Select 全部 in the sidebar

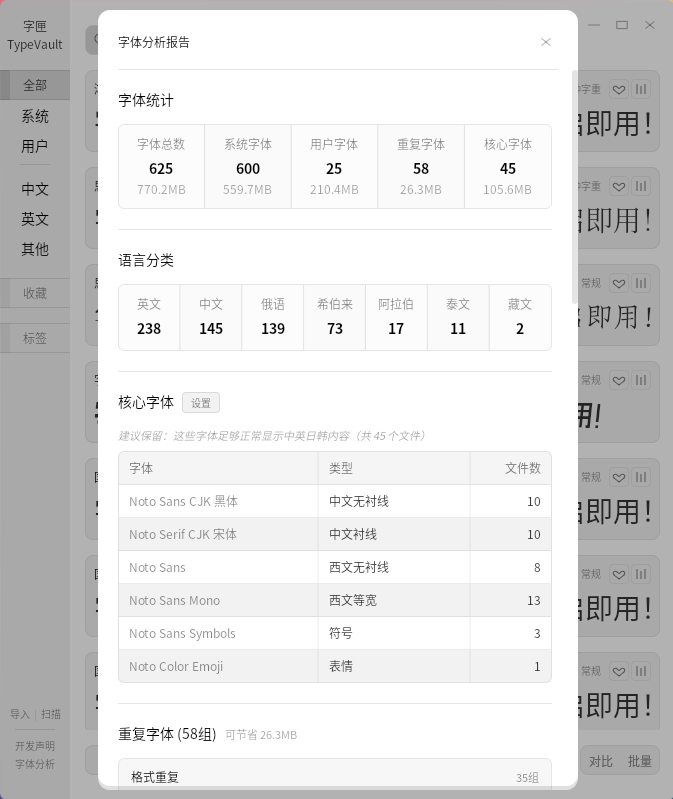(35, 85)
